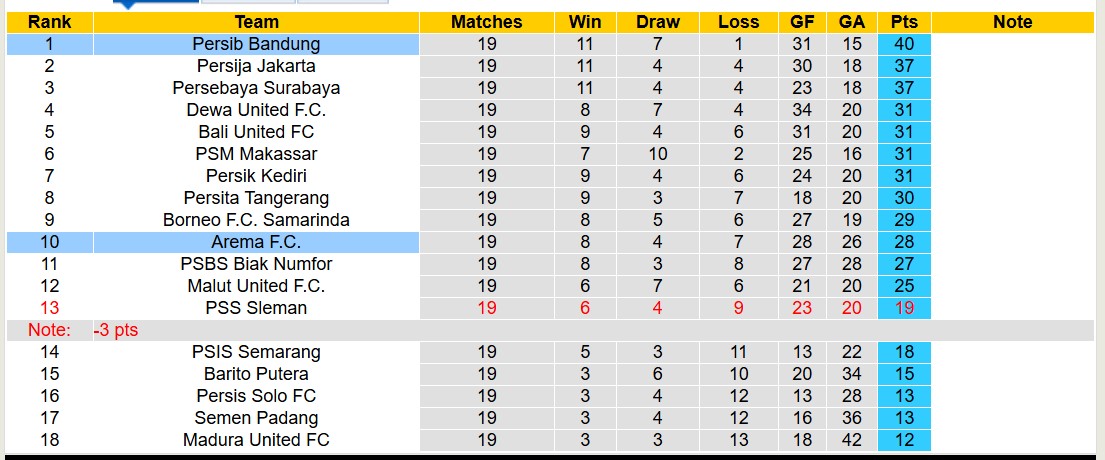Image resolution: width=1105 pixels, height=460 pixels.
Task: Click the Team column header
Action: (256, 22)
